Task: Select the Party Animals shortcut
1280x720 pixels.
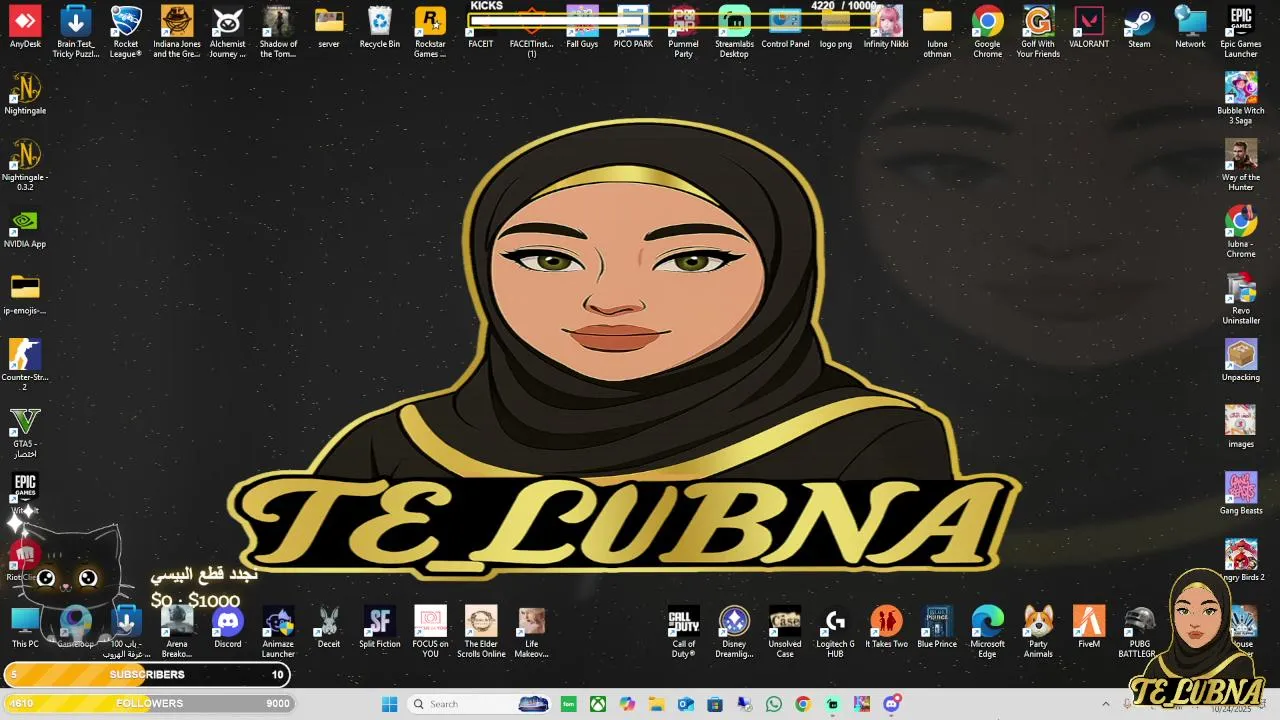Action: coord(1038,632)
